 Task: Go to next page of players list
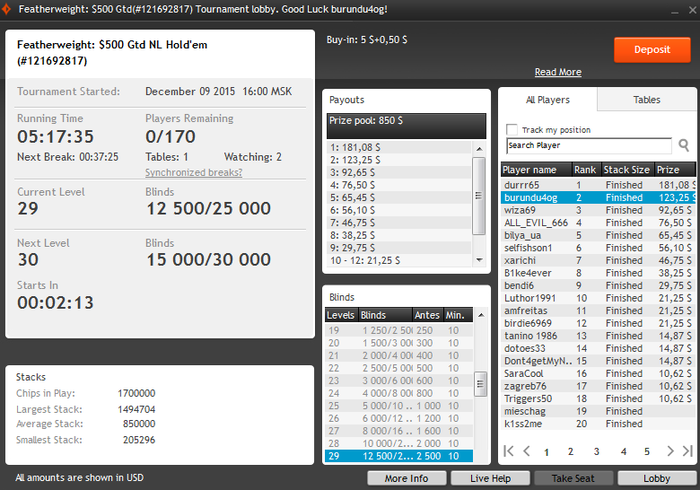[670, 451]
